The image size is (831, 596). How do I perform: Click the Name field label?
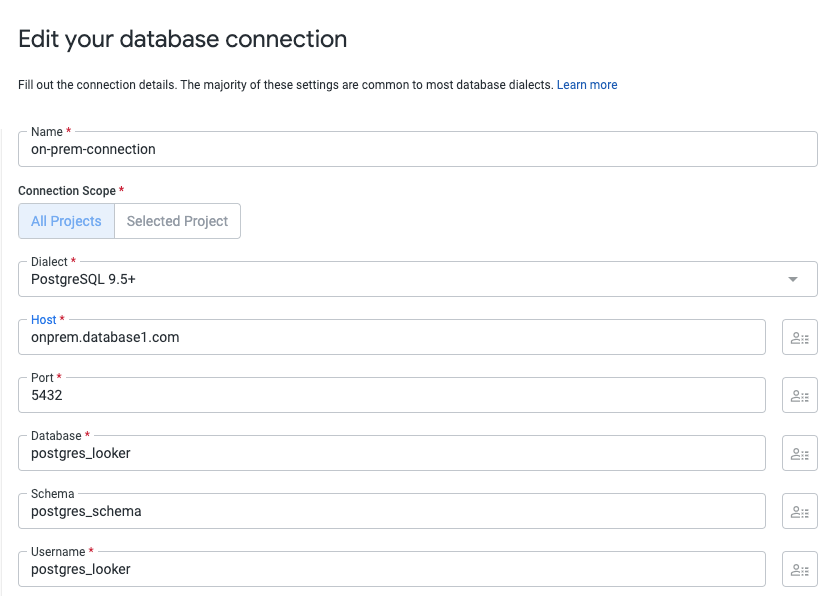coord(47,132)
